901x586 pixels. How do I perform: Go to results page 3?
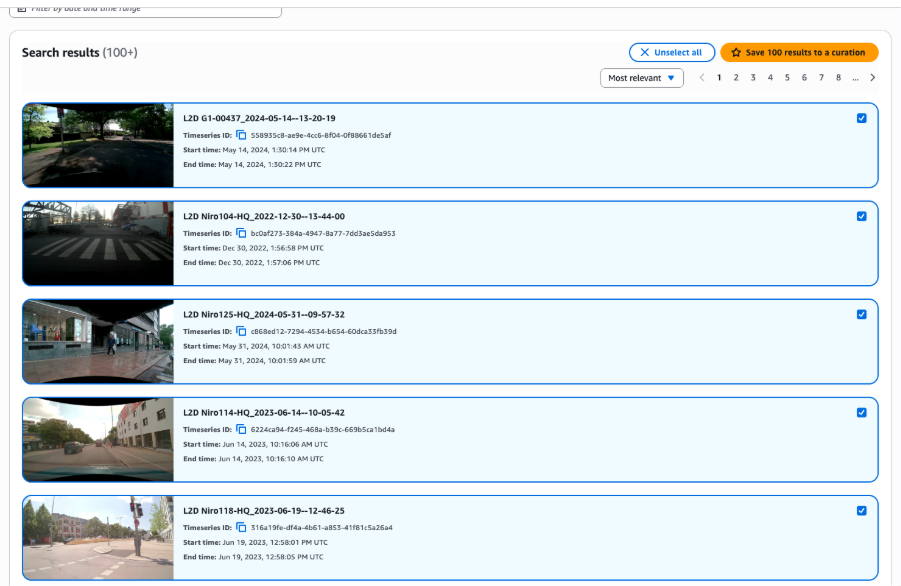(753, 78)
